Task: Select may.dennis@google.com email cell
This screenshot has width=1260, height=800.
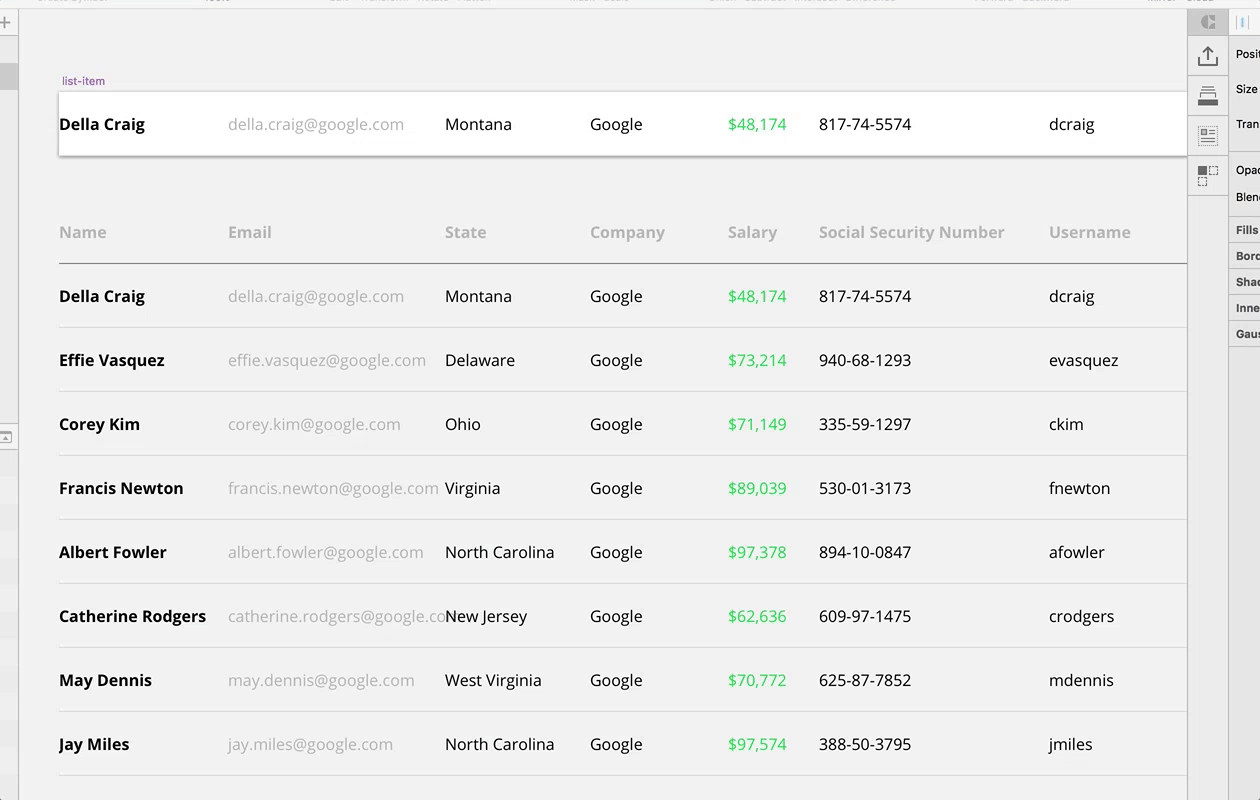Action: tap(321, 681)
